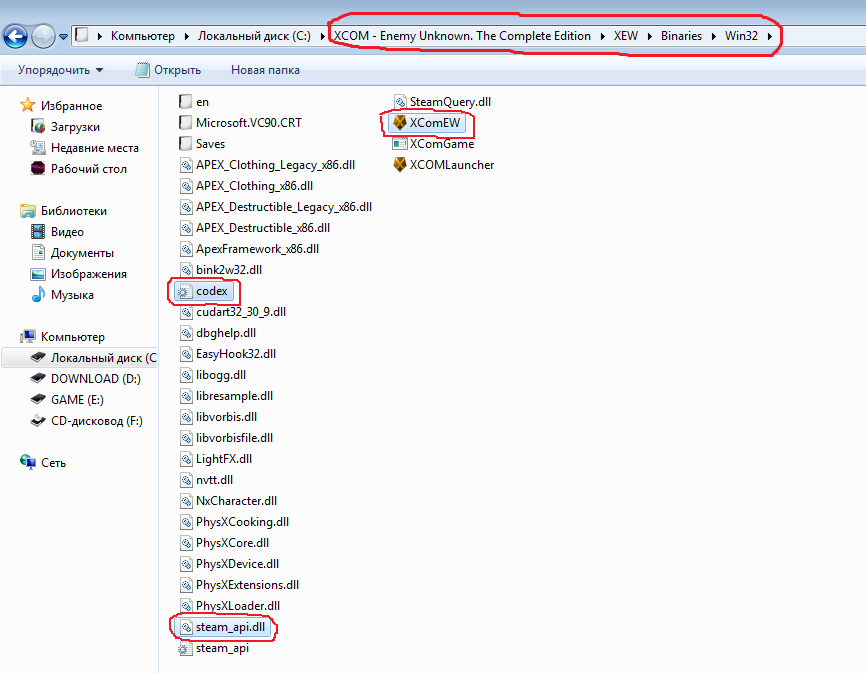The width and height of the screenshot is (866, 673).
Task: Select the Saves folder icon
Action: click(186, 144)
